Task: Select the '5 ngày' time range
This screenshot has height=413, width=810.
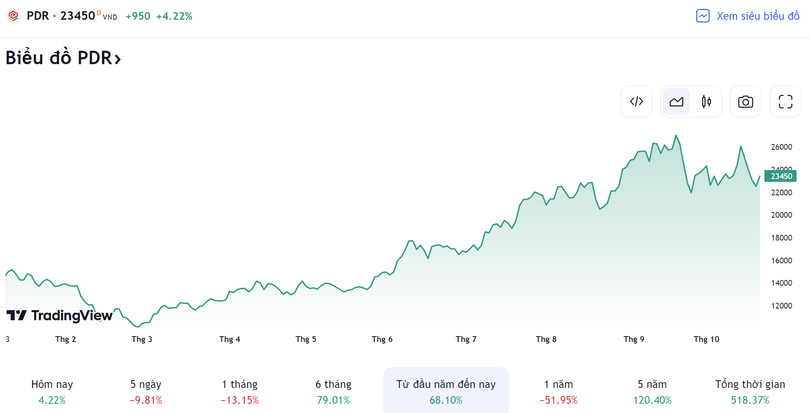Action: point(146,391)
